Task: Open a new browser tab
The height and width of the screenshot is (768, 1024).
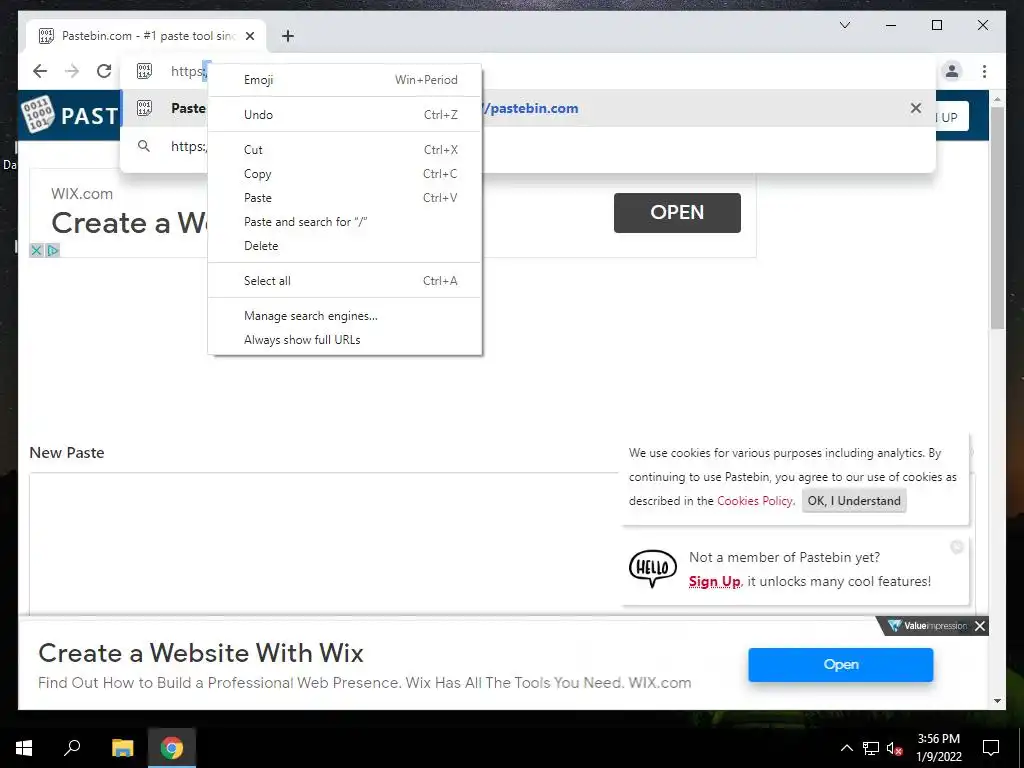Action: (287, 36)
